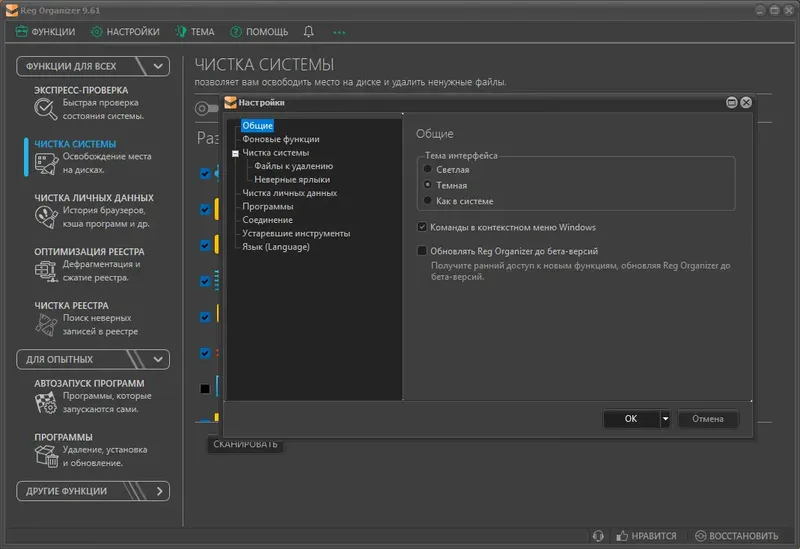Expand the ДРУГИЕ ФУНКЦИИ section
The image size is (800, 549).
159,491
